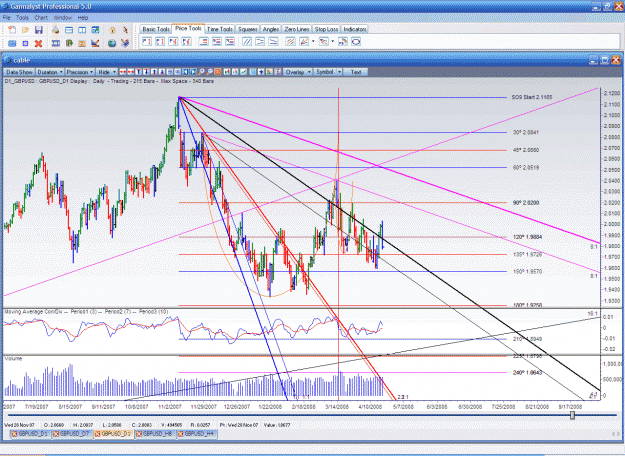Image resolution: width=625 pixels, height=456 pixels.
Task: Save with the floppy disk icon
Action: [x=39, y=30]
